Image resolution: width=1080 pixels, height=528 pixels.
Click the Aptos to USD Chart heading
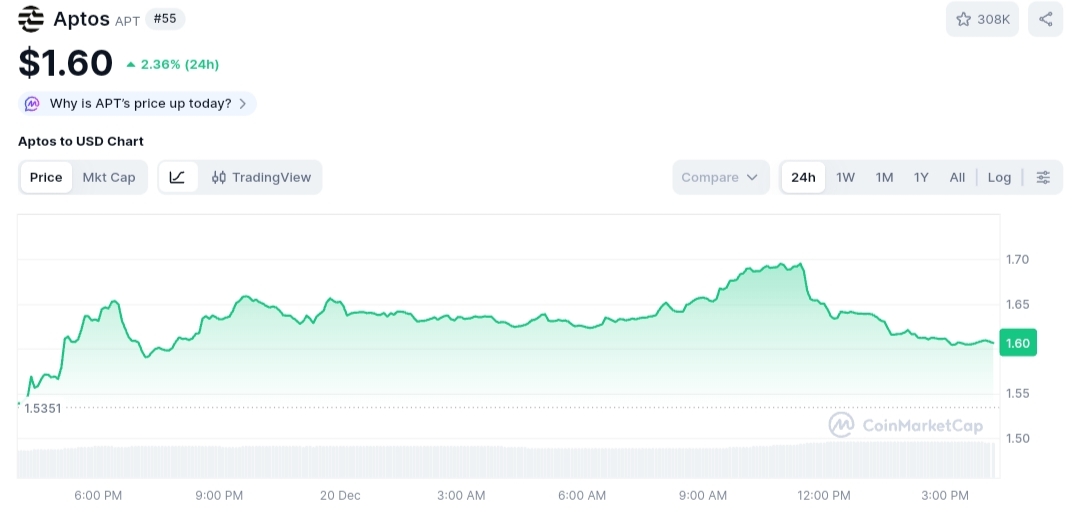coord(81,141)
